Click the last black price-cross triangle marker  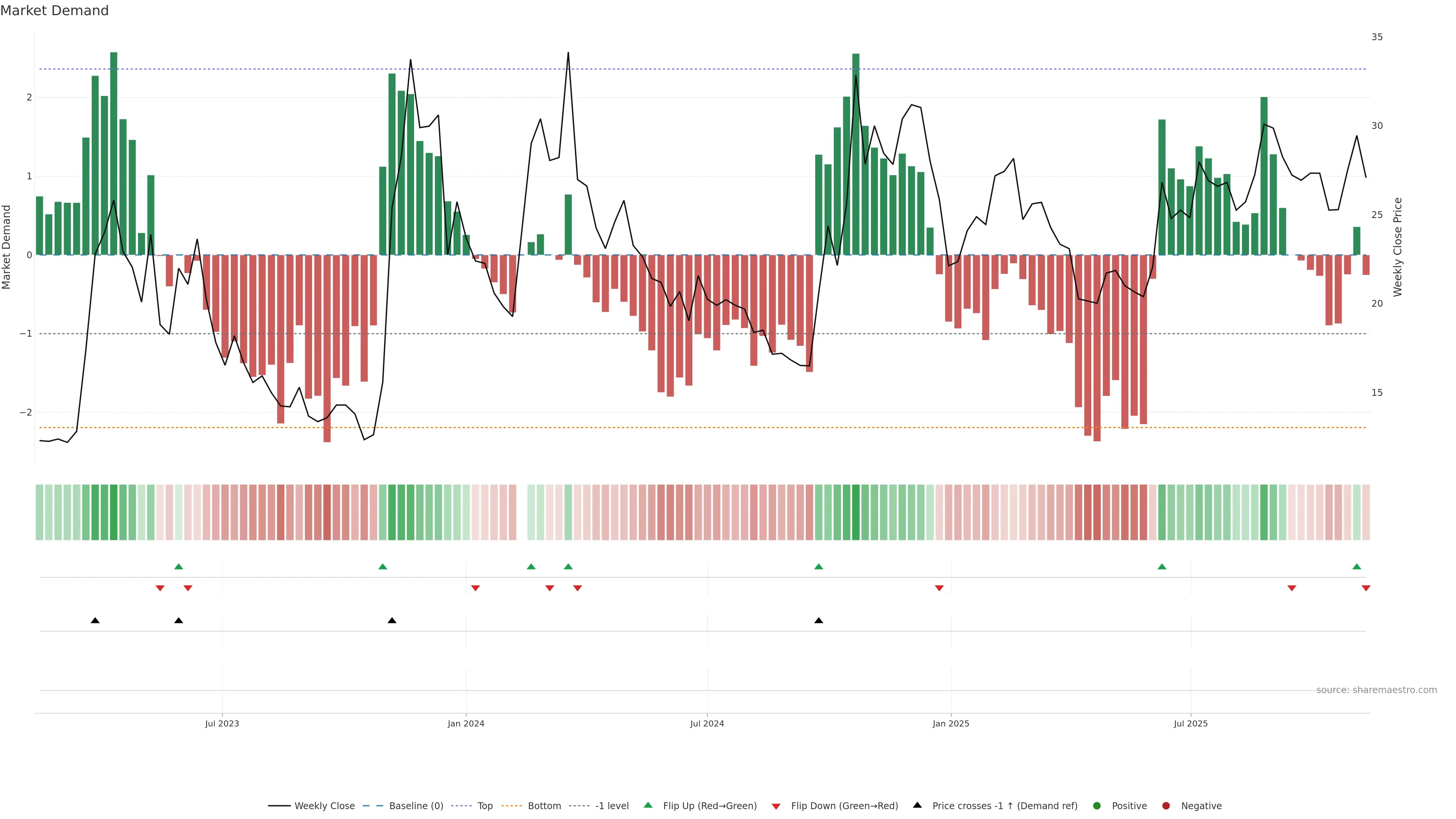click(819, 621)
